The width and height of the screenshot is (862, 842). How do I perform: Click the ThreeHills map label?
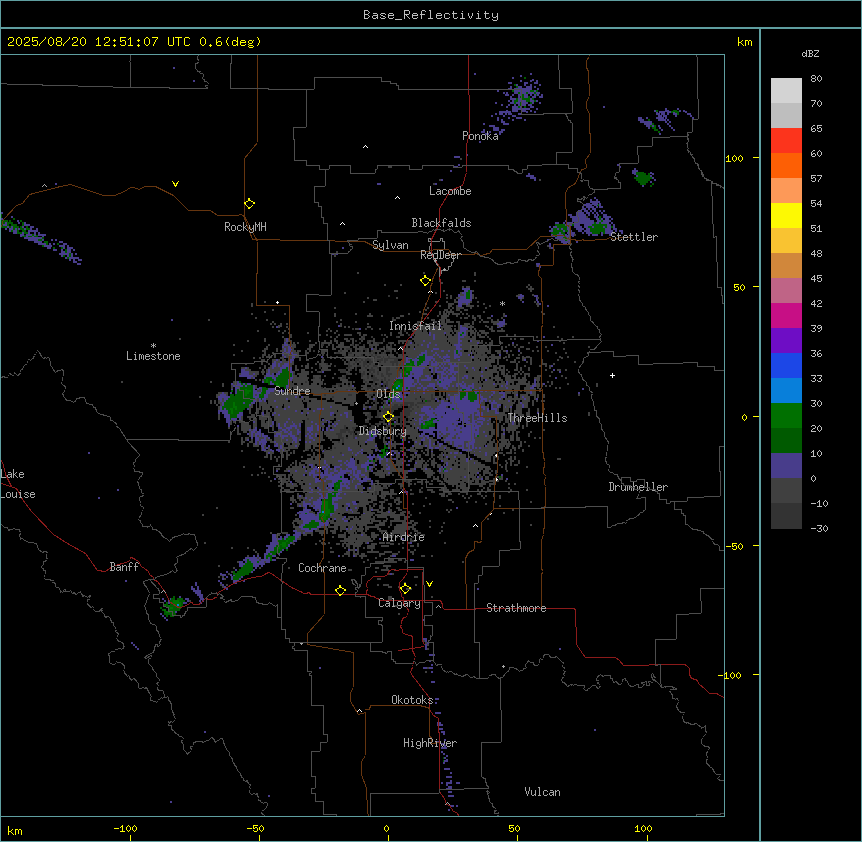click(x=537, y=418)
